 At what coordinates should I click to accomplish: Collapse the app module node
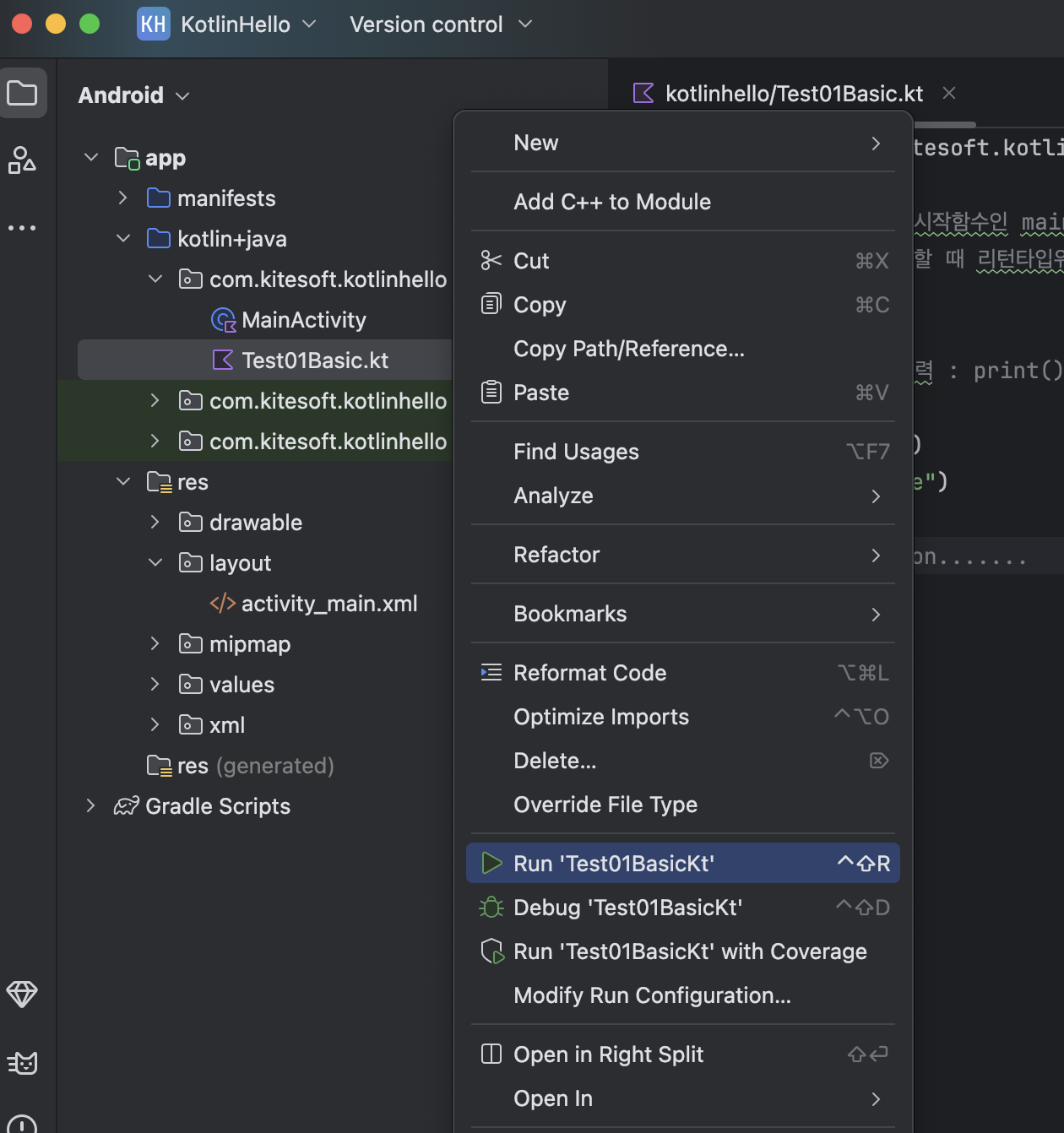pyautogui.click(x=91, y=157)
